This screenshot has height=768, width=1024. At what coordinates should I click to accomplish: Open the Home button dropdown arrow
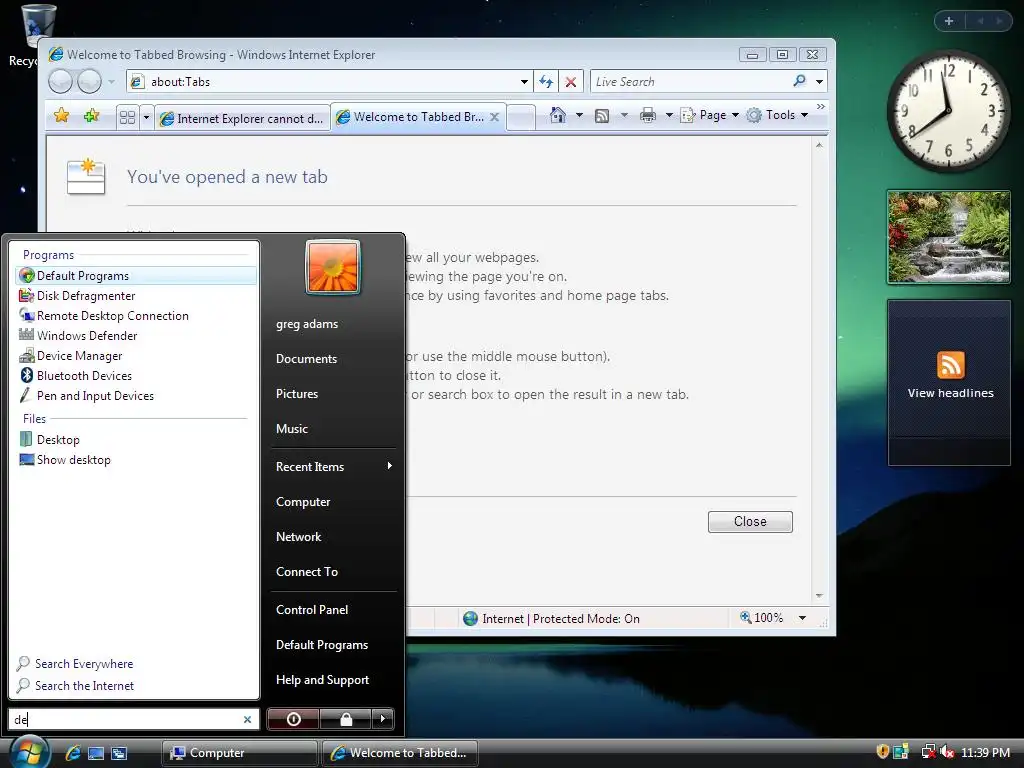pos(579,115)
